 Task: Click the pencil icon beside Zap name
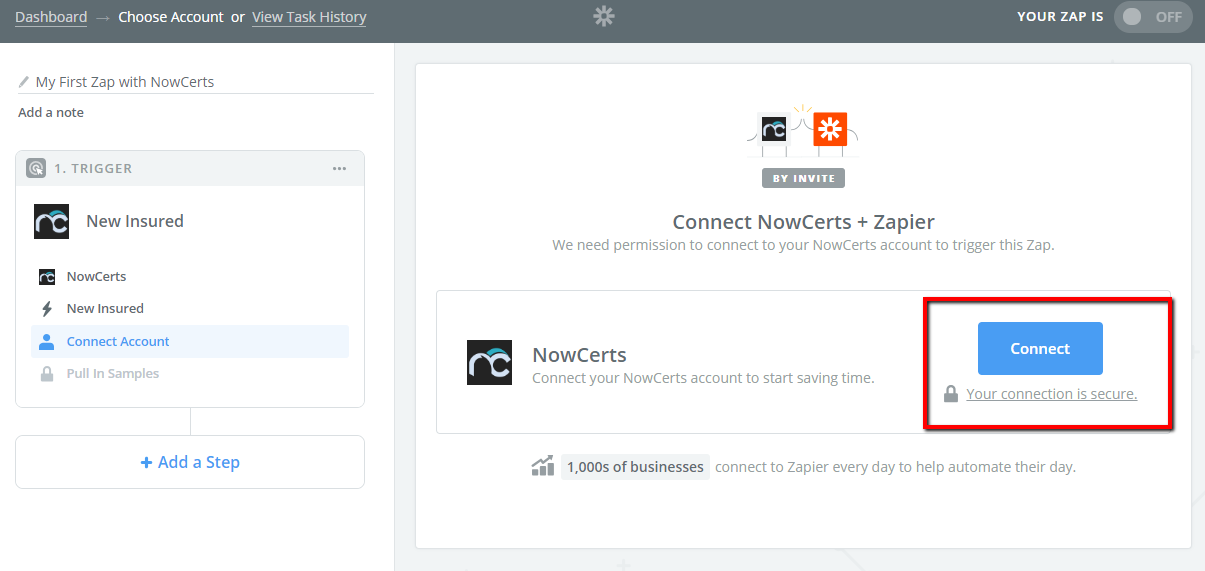(24, 82)
